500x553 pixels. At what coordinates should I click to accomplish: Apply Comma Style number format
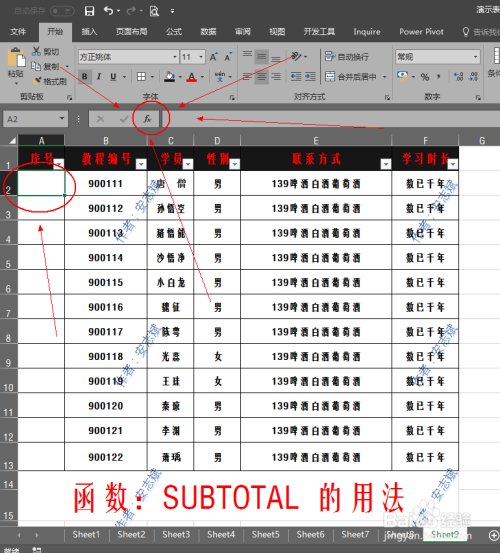pos(439,77)
